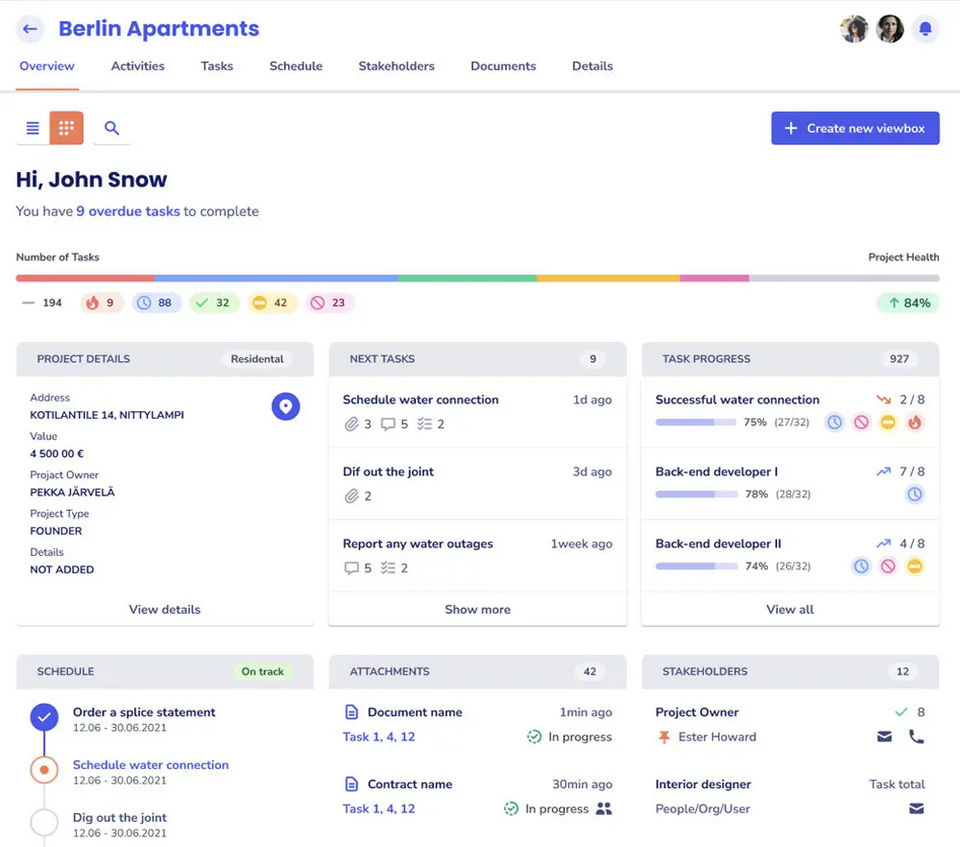960x847 pixels.
Task: Click fire icon on Successful water connection
Action: (914, 422)
